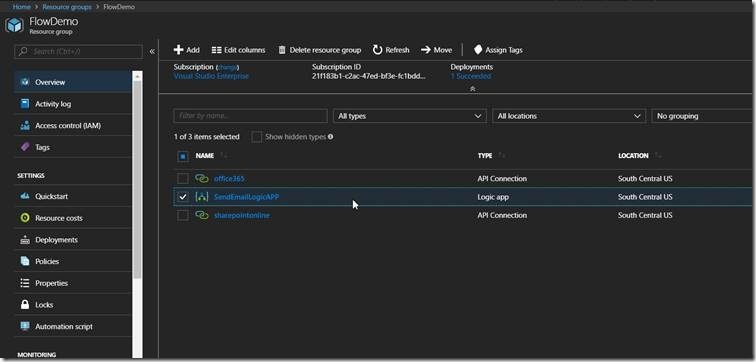Click the Locks padlock icon
This screenshot has width=756, height=362.
click(x=26, y=305)
